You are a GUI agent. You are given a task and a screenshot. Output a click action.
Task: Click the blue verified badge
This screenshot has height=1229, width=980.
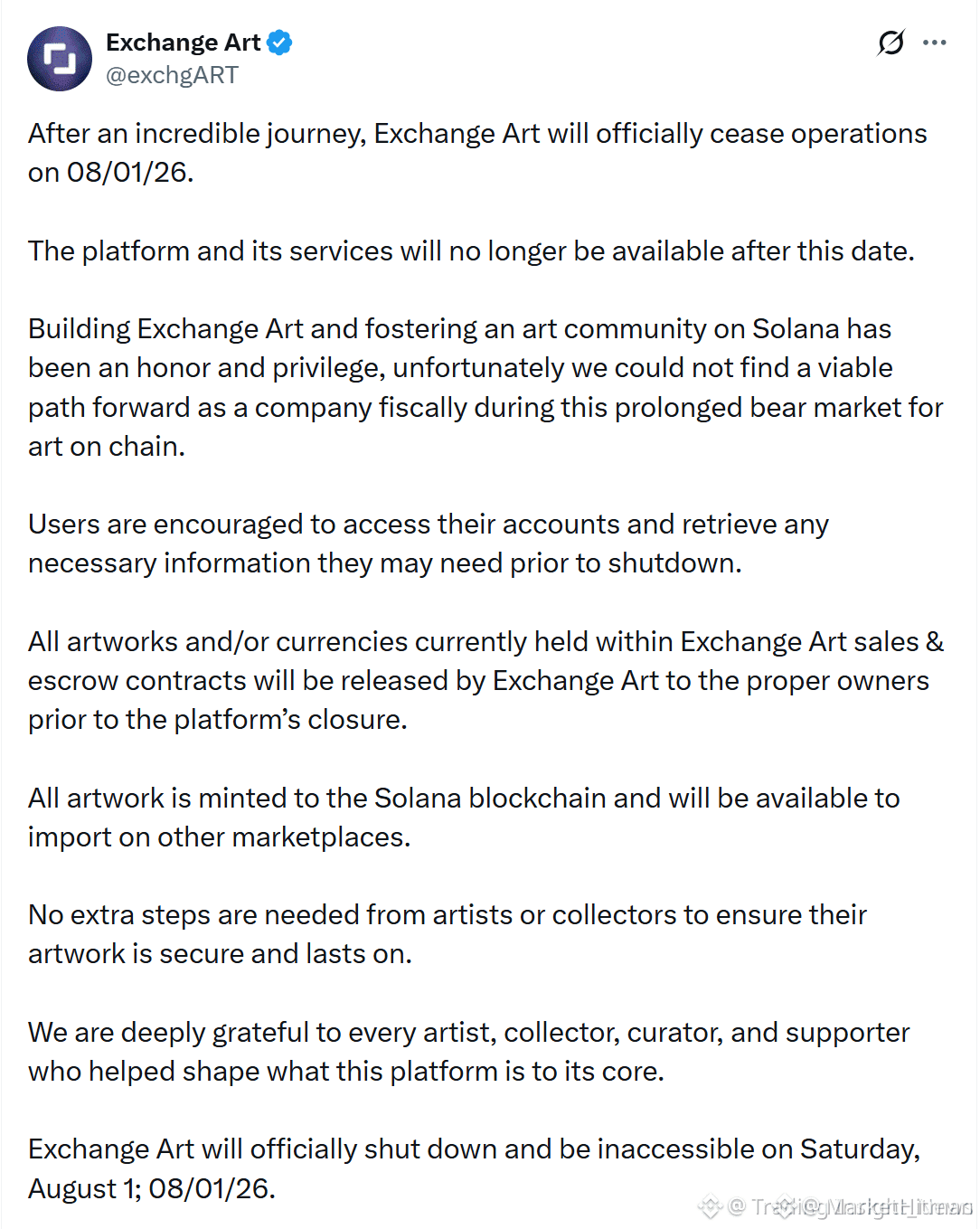click(x=280, y=43)
